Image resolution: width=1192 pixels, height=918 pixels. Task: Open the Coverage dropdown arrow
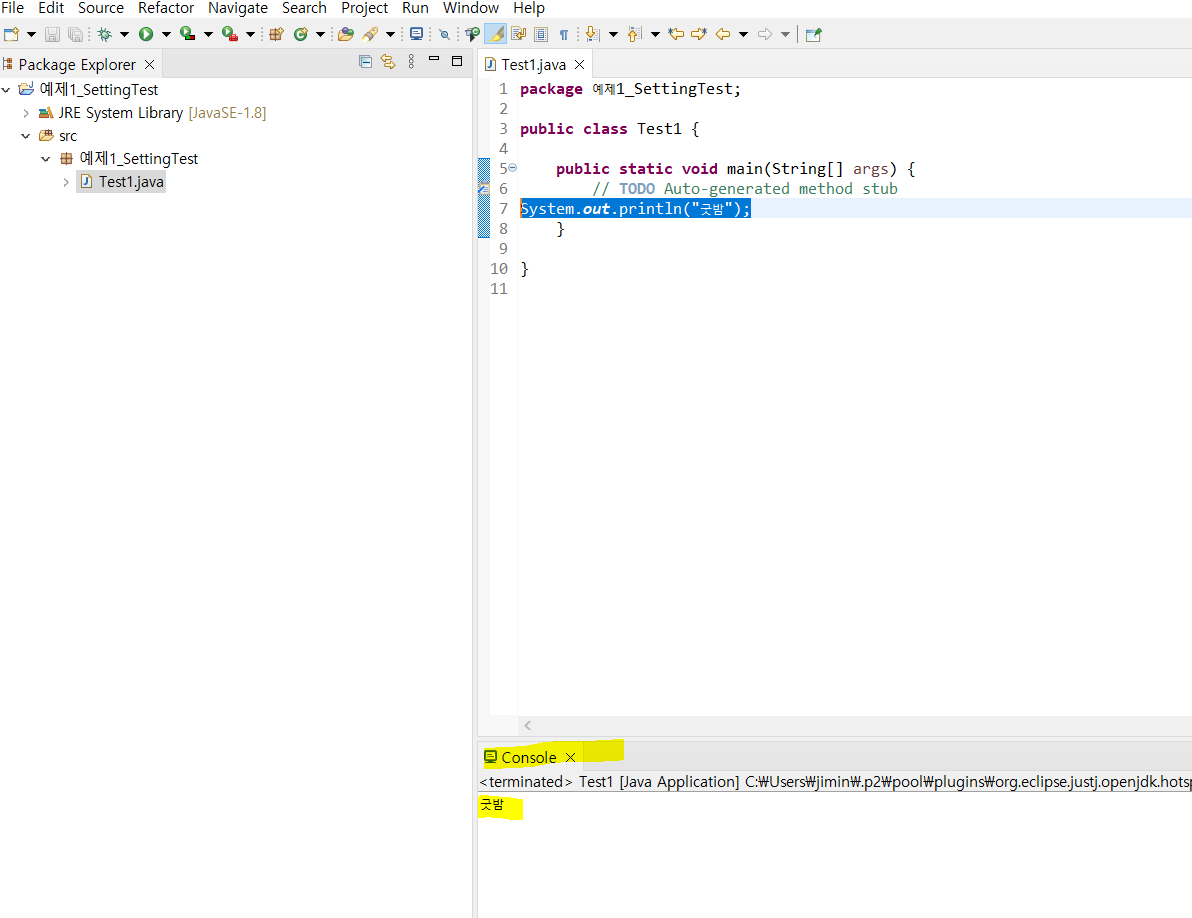(208, 34)
